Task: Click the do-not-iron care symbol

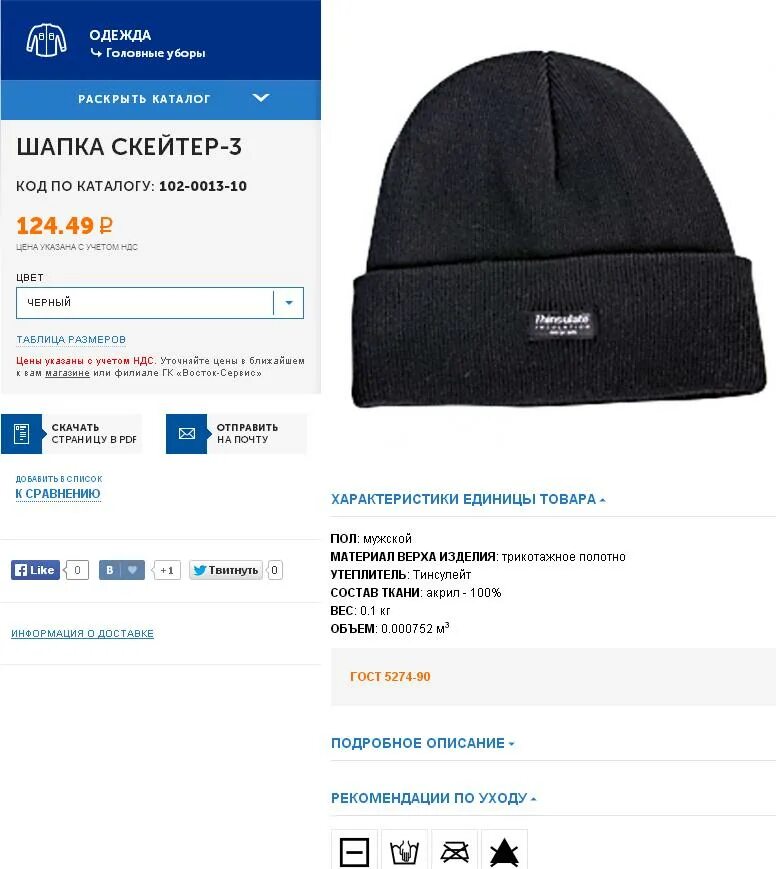Action: click(x=455, y=851)
